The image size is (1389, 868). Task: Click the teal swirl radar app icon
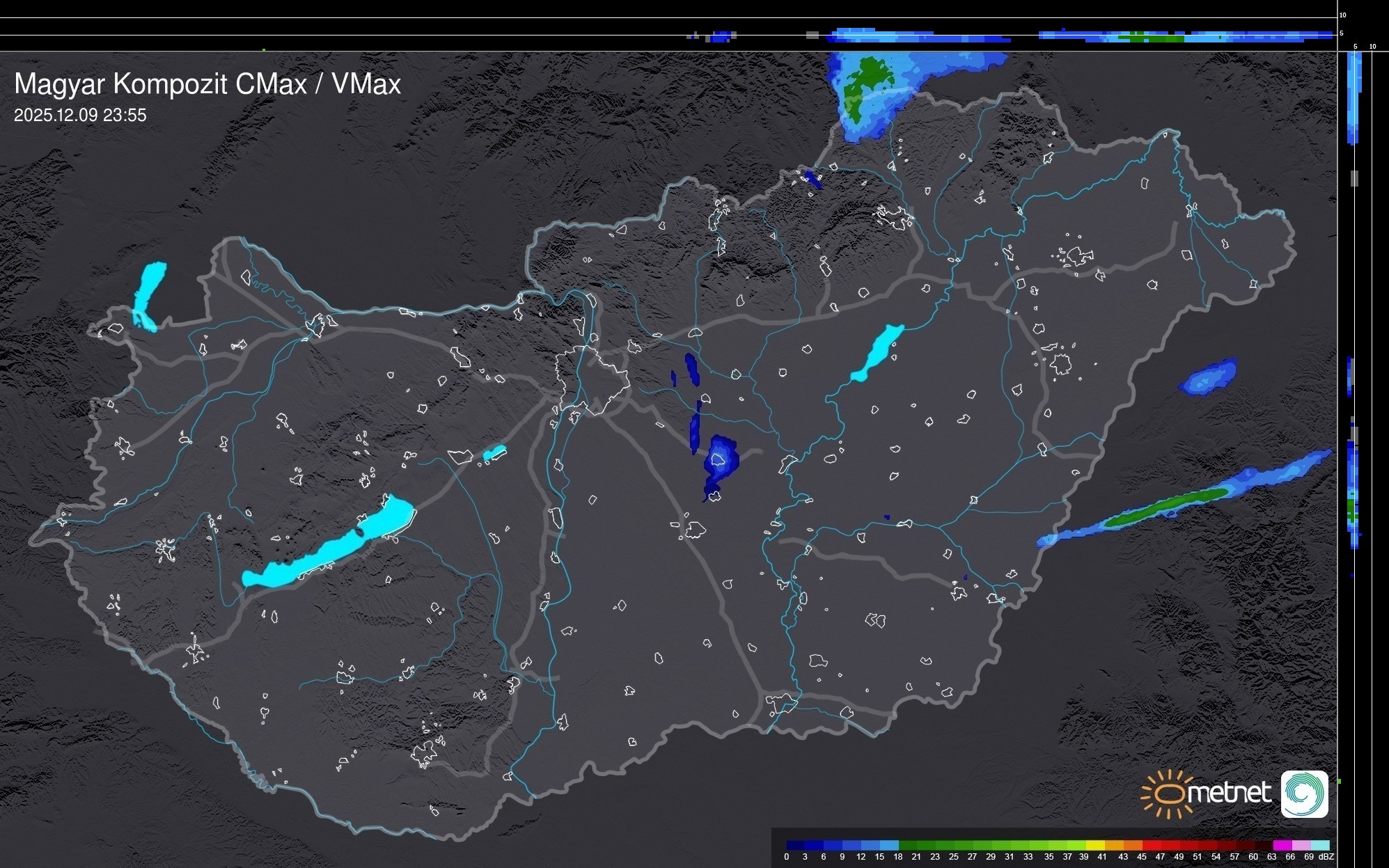(1304, 794)
